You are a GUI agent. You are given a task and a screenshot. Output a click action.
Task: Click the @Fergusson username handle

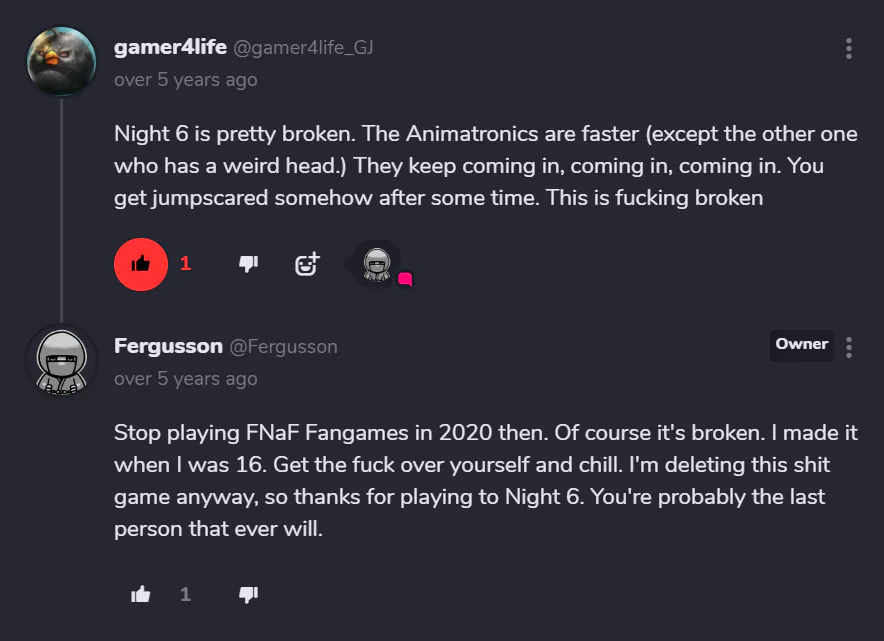click(284, 347)
